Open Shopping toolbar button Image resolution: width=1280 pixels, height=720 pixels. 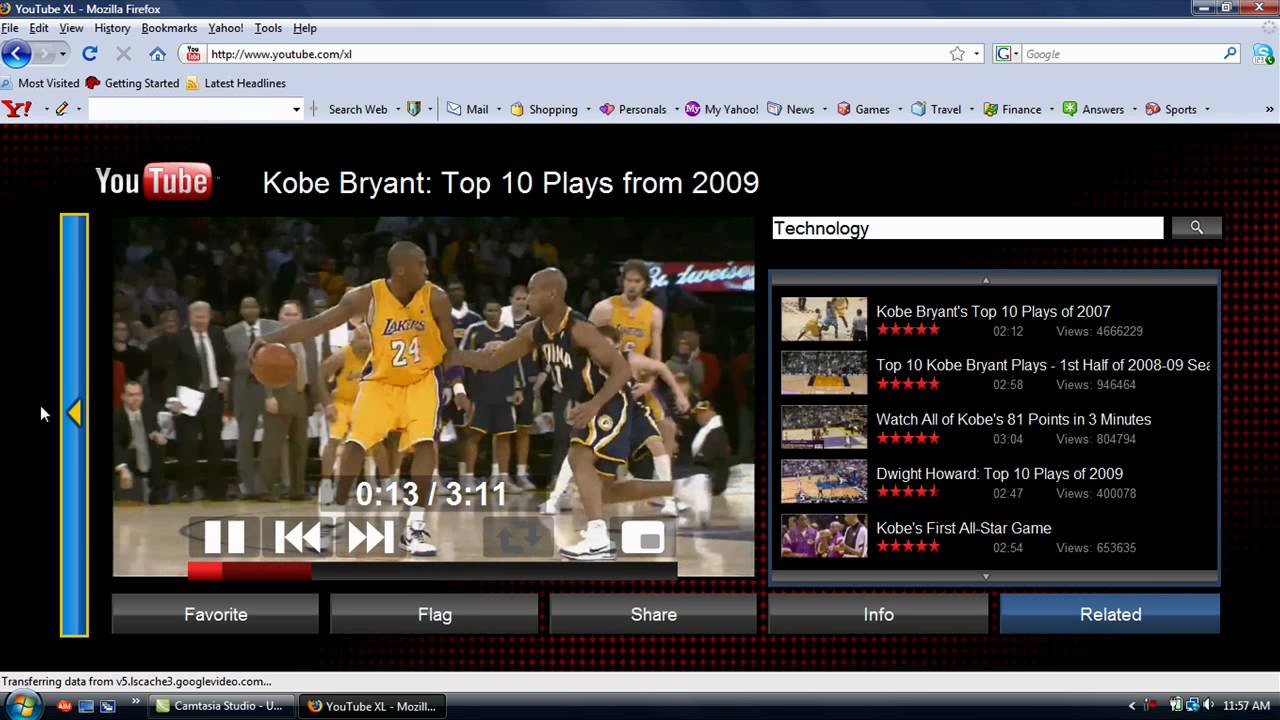pyautogui.click(x=544, y=109)
